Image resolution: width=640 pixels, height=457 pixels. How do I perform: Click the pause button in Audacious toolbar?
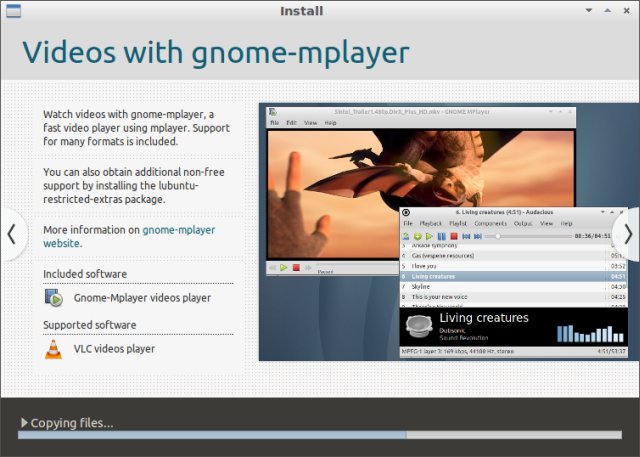pos(441,236)
